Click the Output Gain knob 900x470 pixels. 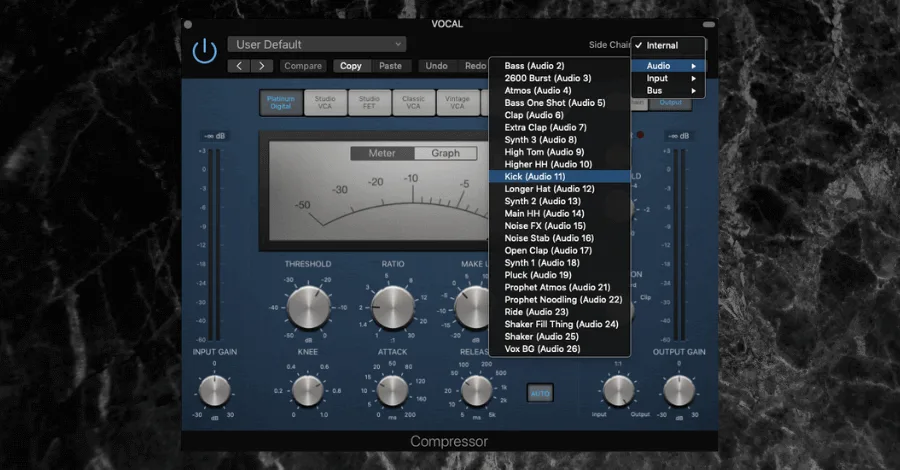pyautogui.click(x=679, y=391)
